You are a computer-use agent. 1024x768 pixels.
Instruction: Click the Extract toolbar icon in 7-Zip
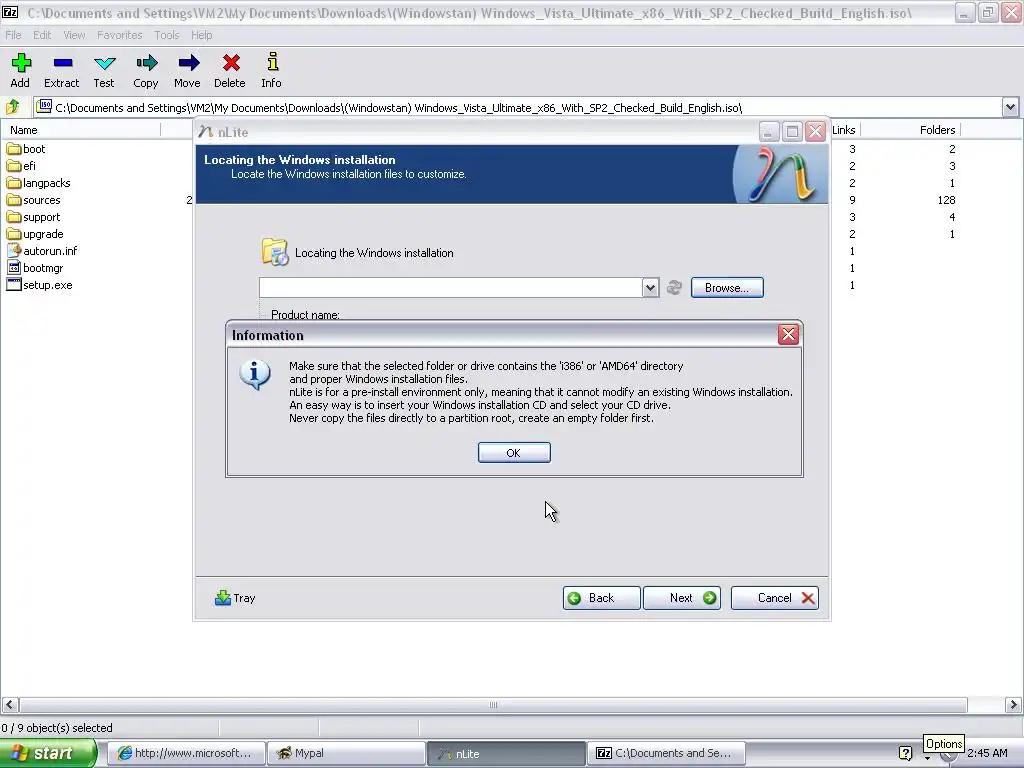62,71
